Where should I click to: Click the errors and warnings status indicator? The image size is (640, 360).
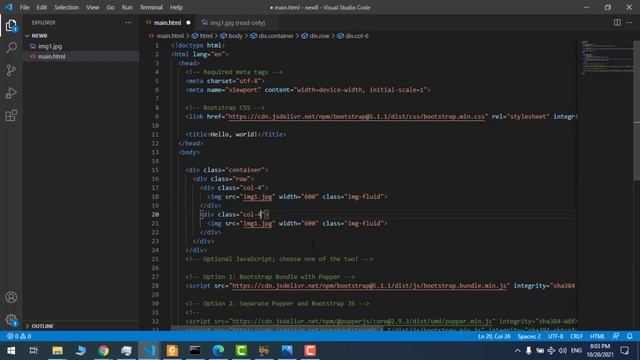point(19,336)
